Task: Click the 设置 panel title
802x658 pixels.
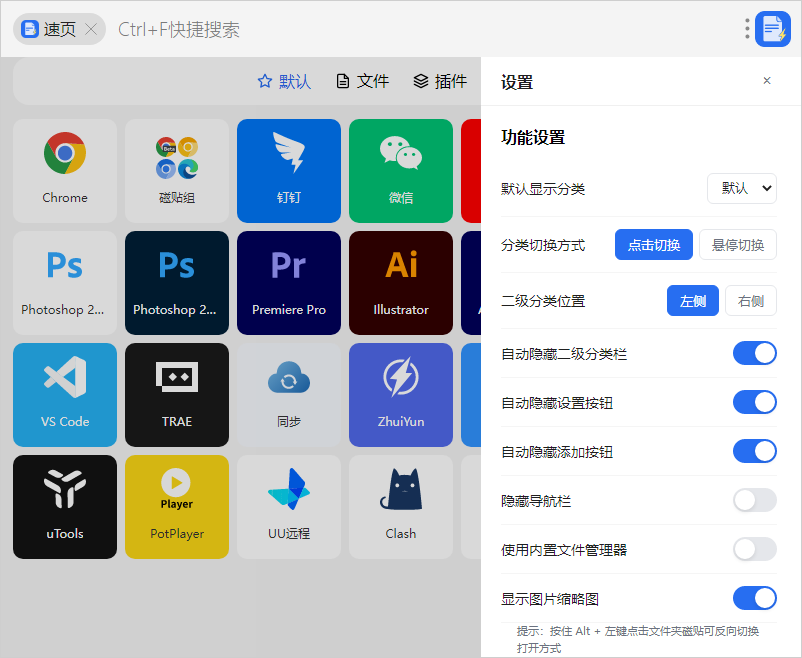Action: pos(517,82)
